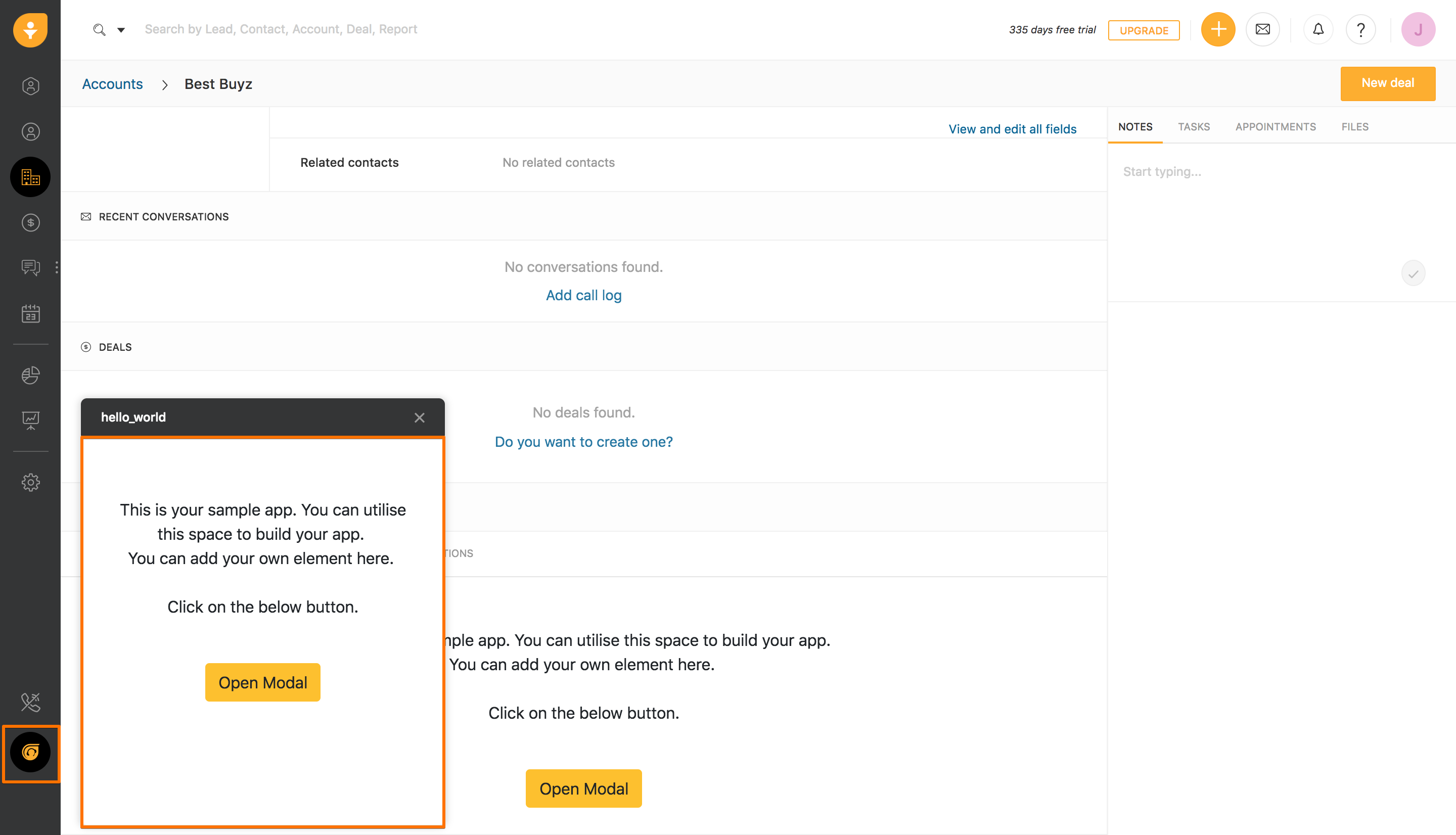The image size is (1456, 835).
Task: Click the search magnifier icon
Action: point(99,29)
